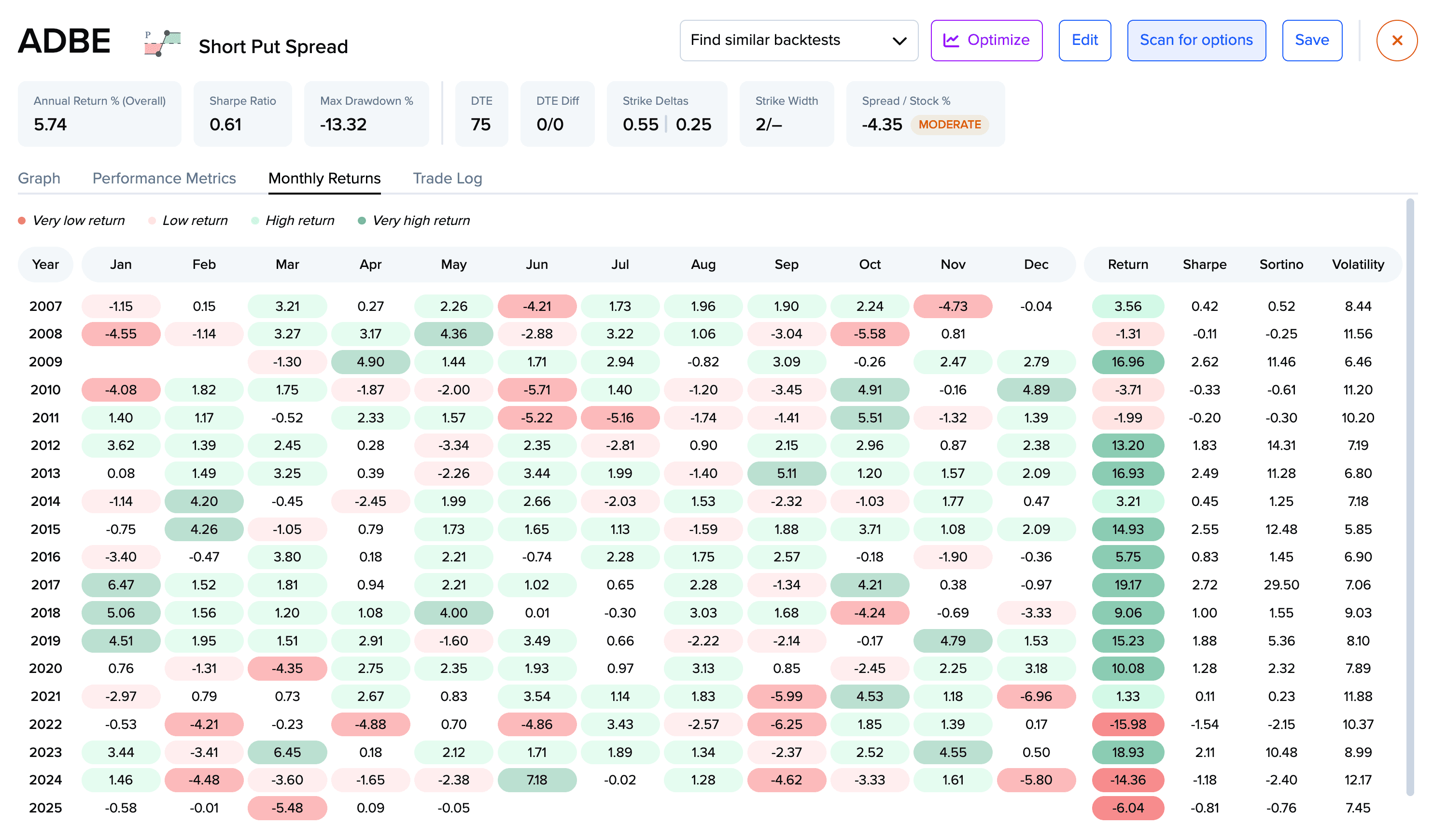Click the high return legend dot
The image size is (1433, 840).
coord(255,221)
